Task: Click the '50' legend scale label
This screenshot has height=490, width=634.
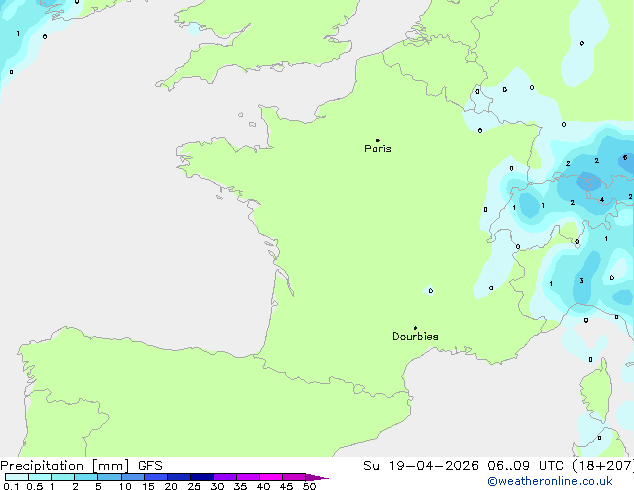Action: pos(310,486)
